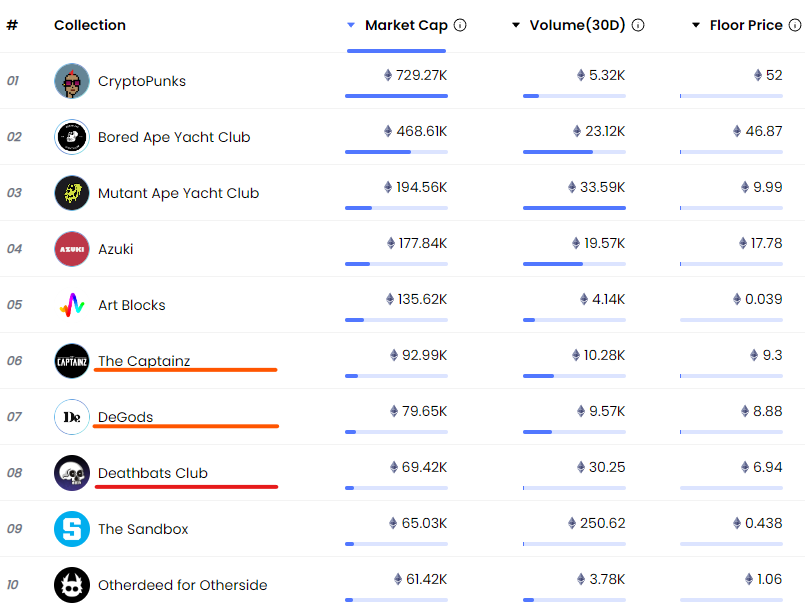Select the Collection column header
The height and width of the screenshot is (609, 805).
(90, 25)
